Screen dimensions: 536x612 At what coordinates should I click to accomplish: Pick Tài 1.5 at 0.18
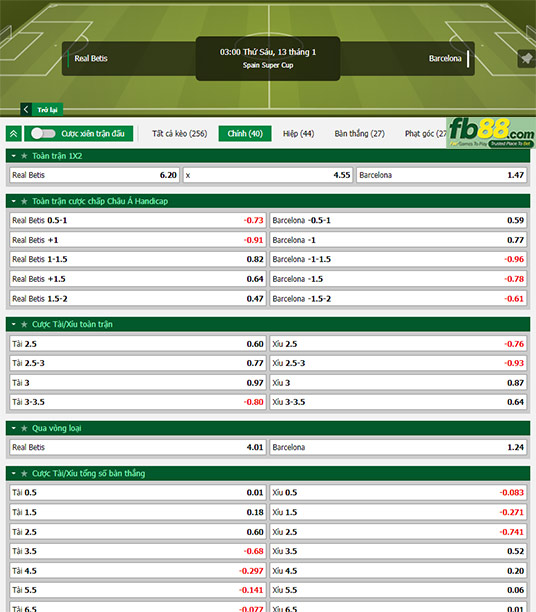(138, 512)
